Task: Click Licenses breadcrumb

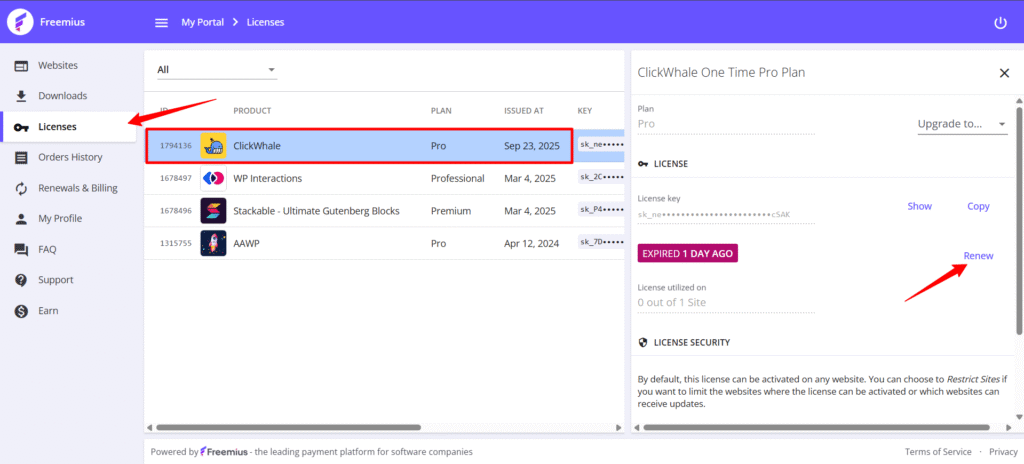Action: [265, 23]
